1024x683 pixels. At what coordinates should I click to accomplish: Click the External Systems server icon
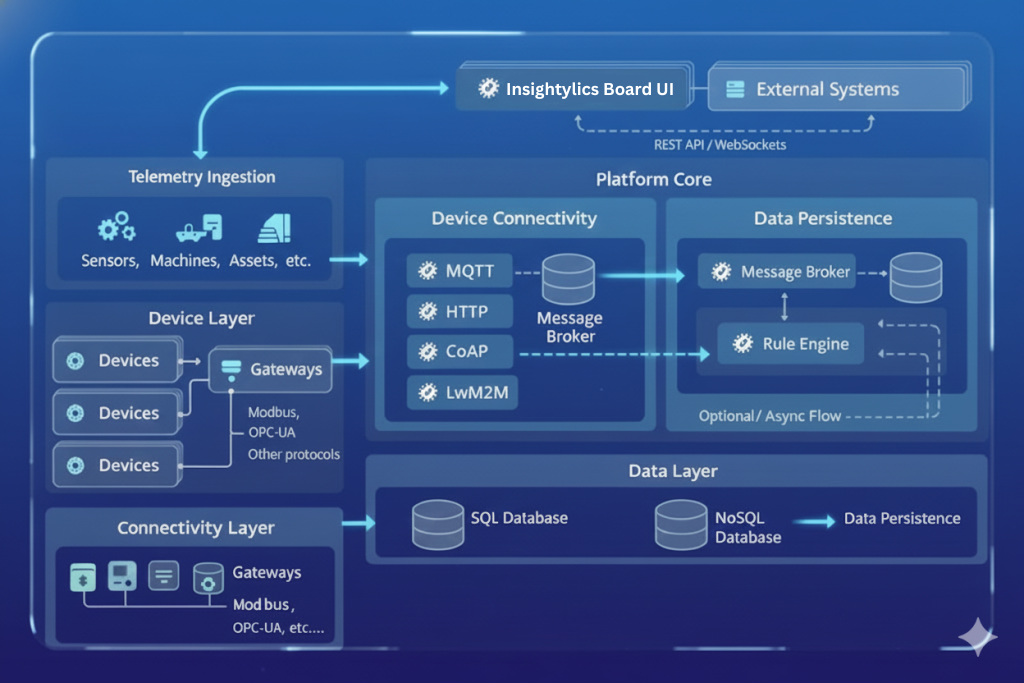pos(735,90)
